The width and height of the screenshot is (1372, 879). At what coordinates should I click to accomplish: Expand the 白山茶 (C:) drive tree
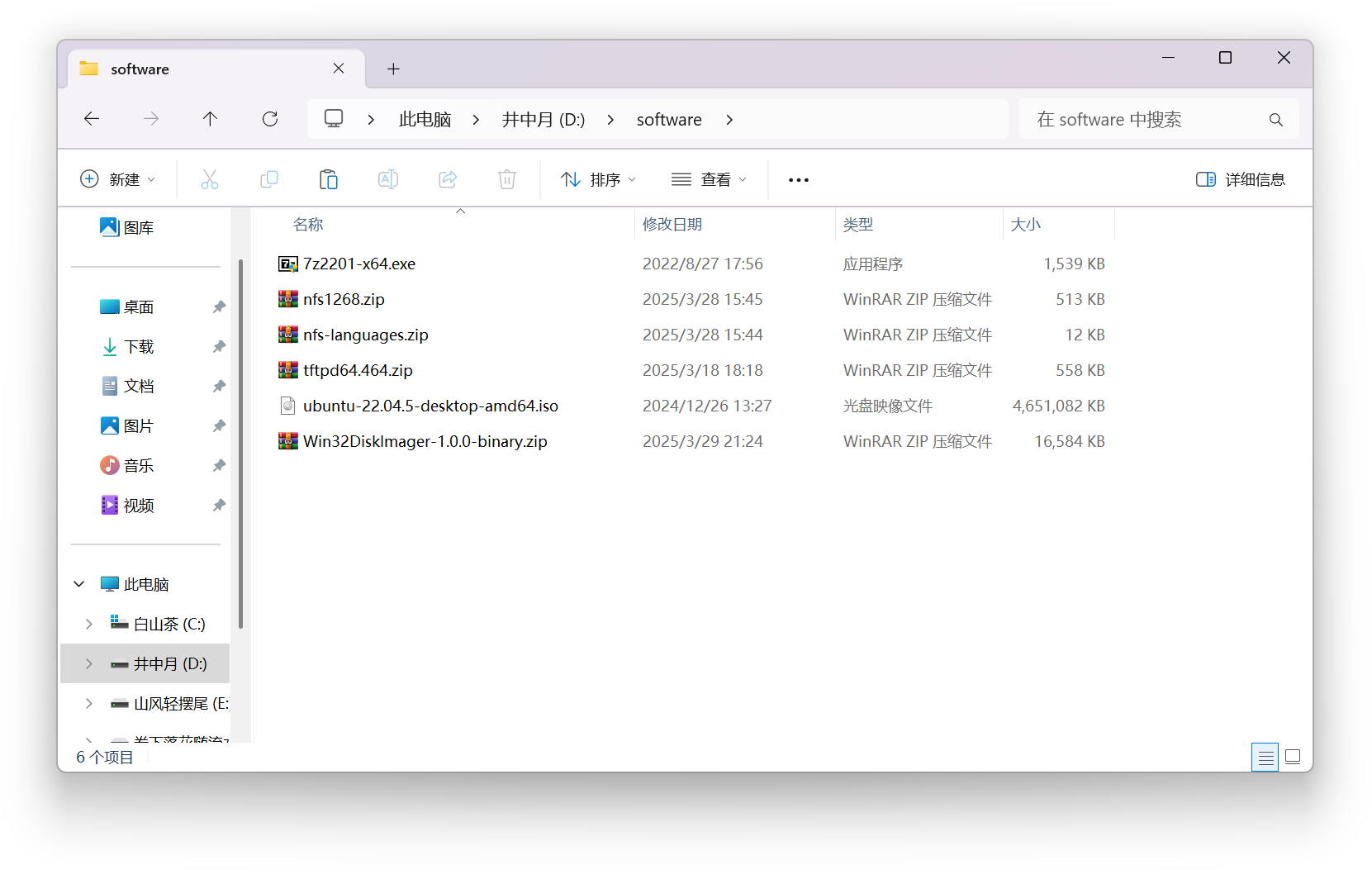(89, 624)
